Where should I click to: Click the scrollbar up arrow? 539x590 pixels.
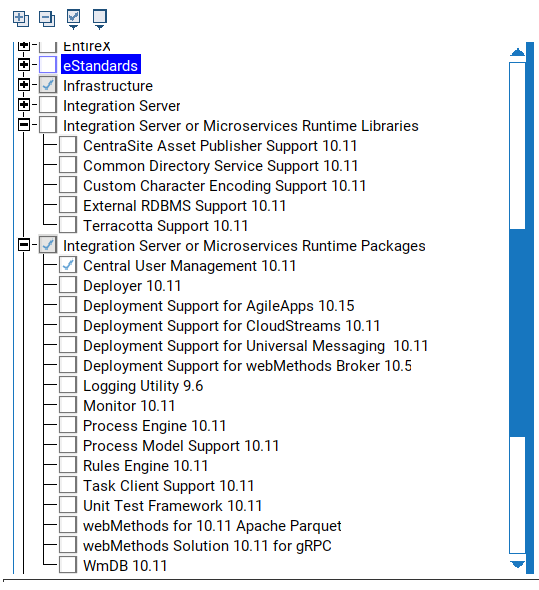(x=518, y=52)
